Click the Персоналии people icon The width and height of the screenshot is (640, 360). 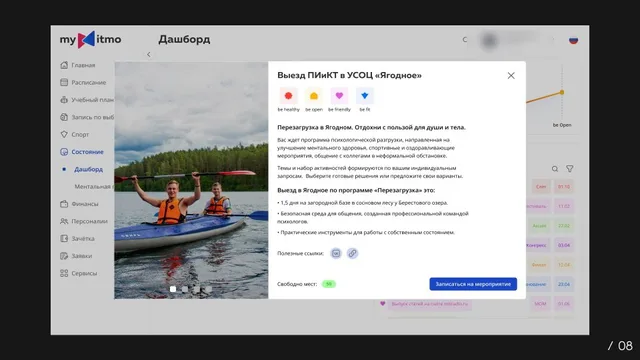pyautogui.click(x=64, y=221)
